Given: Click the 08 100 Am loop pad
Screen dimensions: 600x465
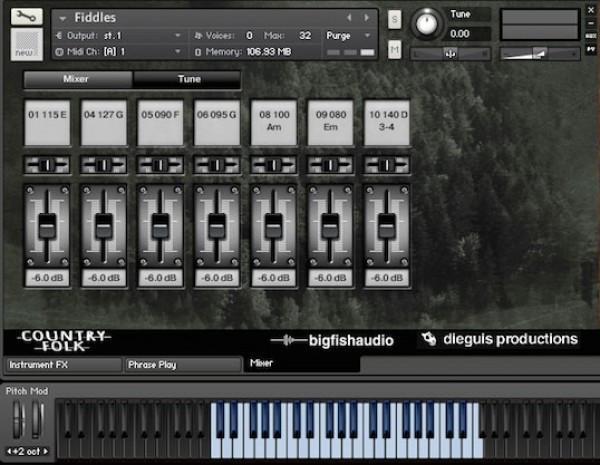Looking at the screenshot, I should 274,124.
